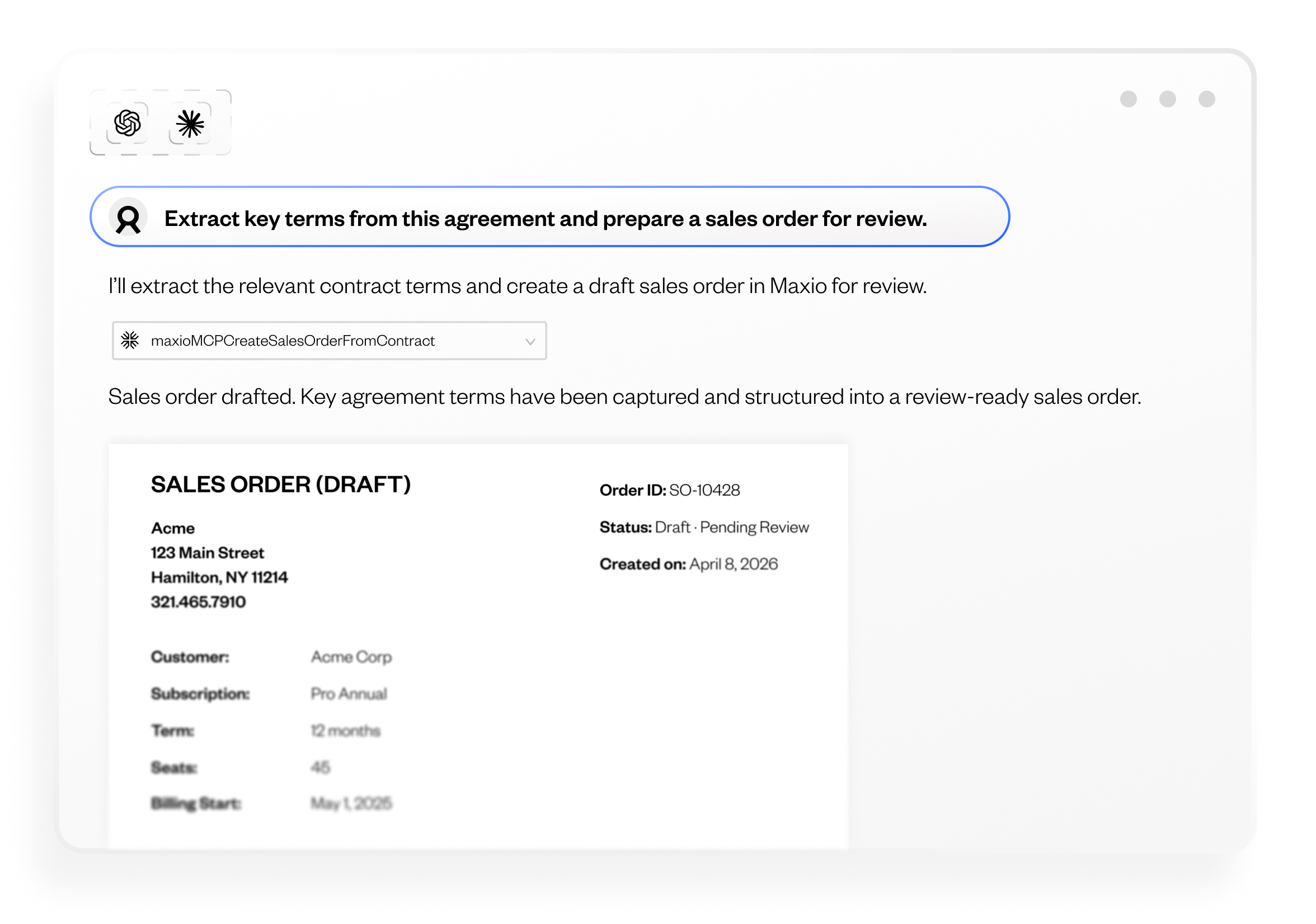
Task: Click the user avatar icon in prompt
Action: coord(128,218)
